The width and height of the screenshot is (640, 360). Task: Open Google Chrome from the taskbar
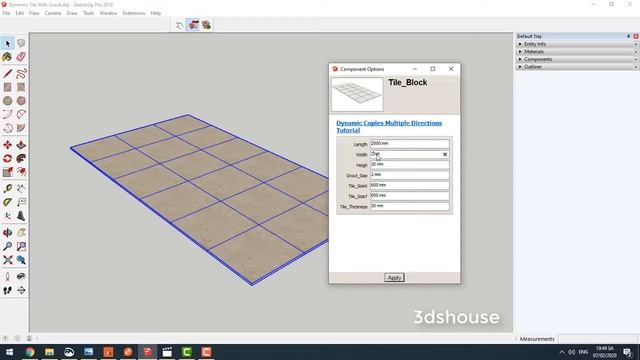(x=30, y=352)
